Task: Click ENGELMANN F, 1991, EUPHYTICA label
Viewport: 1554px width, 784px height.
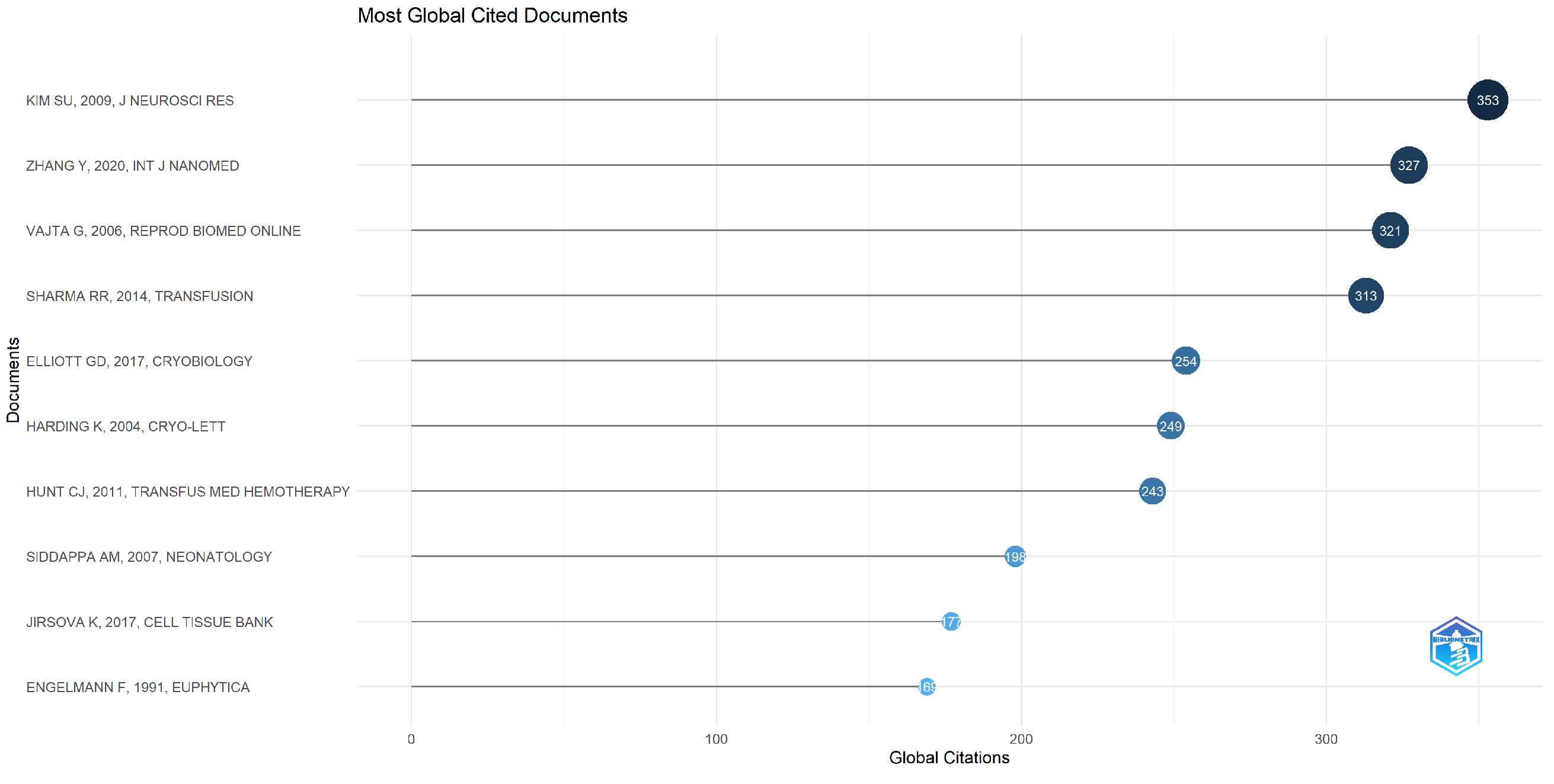Action: click(138, 687)
